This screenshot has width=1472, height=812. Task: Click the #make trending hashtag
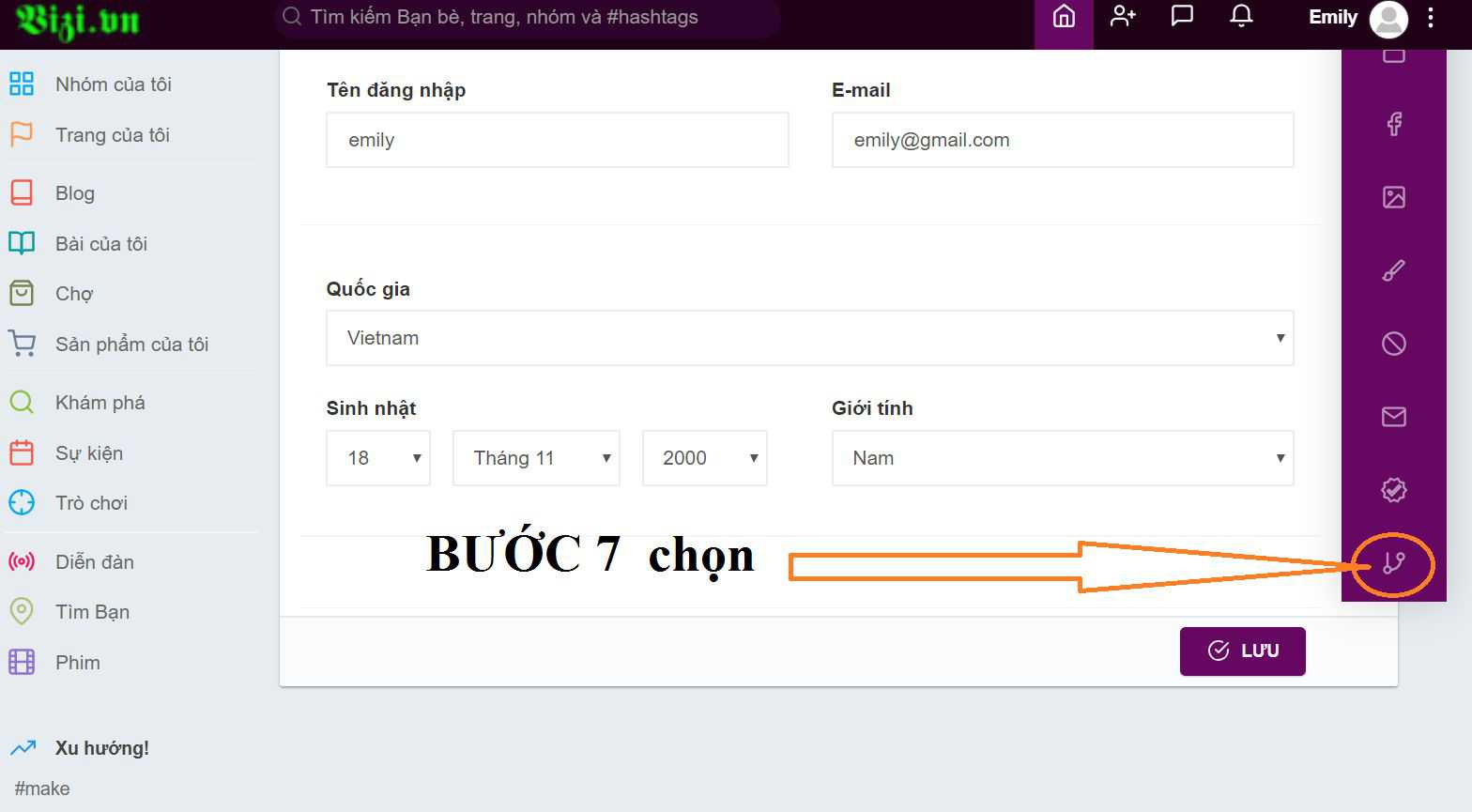click(x=42, y=789)
